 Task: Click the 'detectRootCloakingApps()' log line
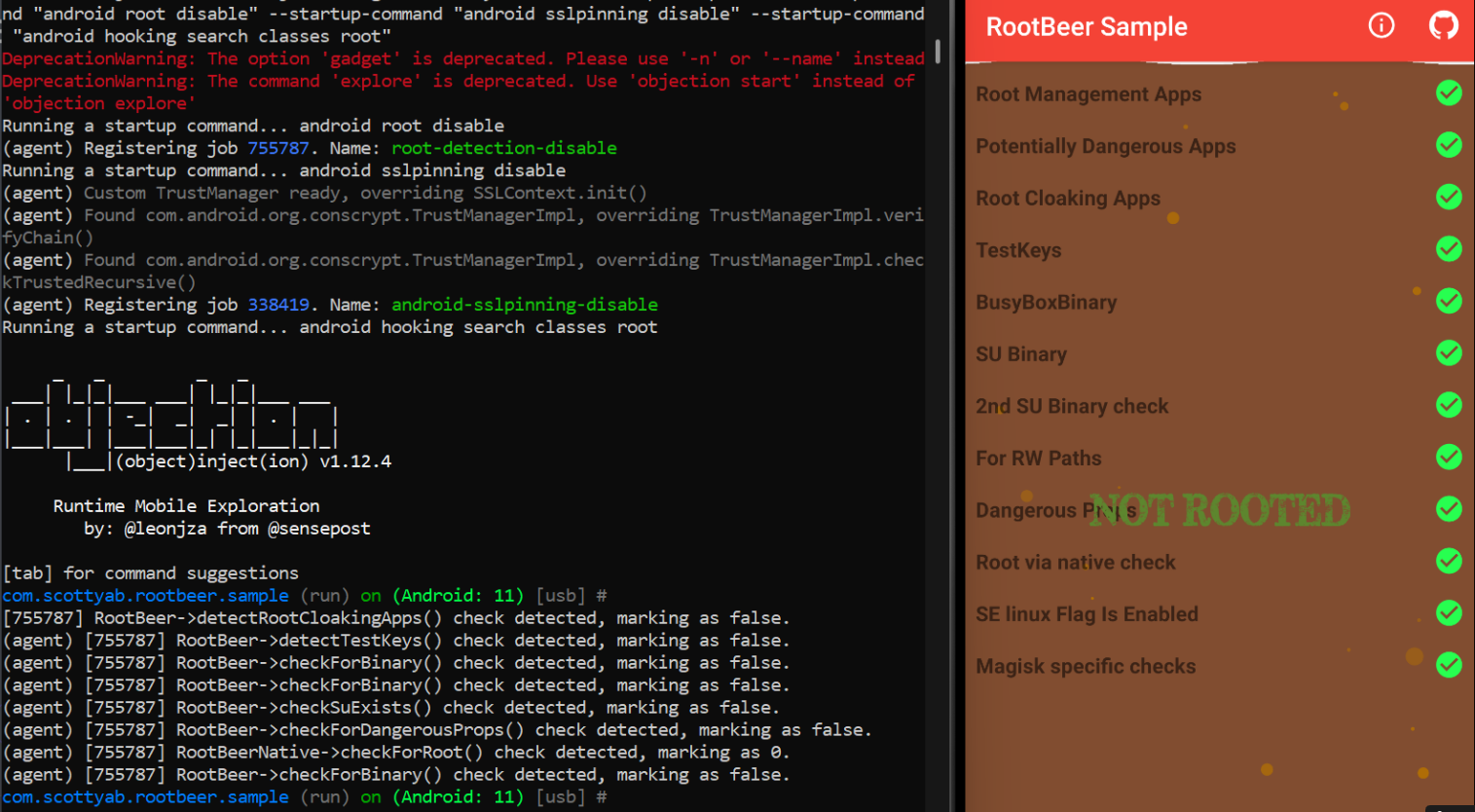[396, 618]
